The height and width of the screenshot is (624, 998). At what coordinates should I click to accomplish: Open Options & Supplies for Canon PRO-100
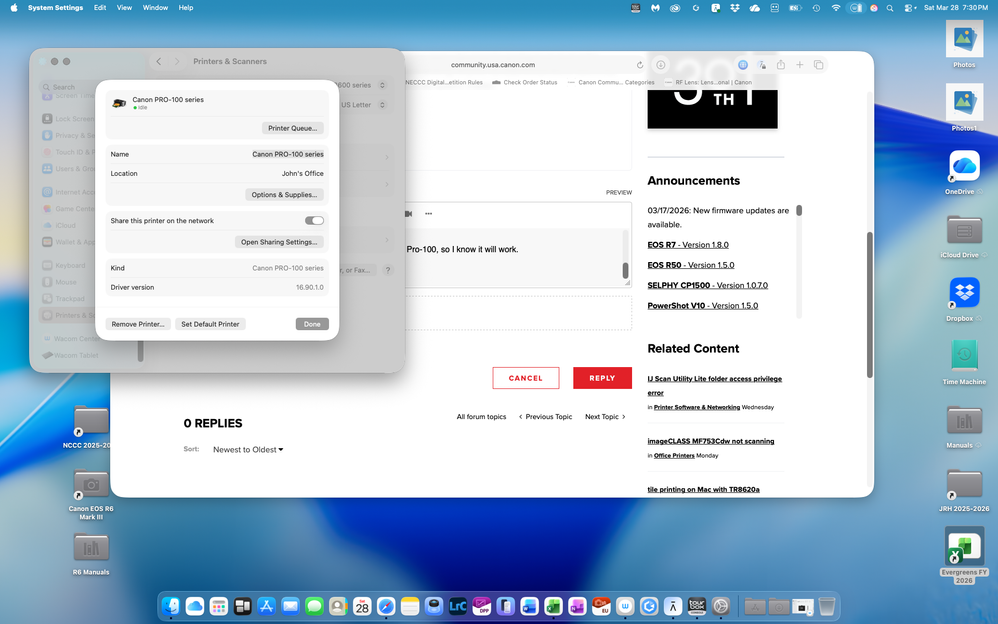point(285,194)
